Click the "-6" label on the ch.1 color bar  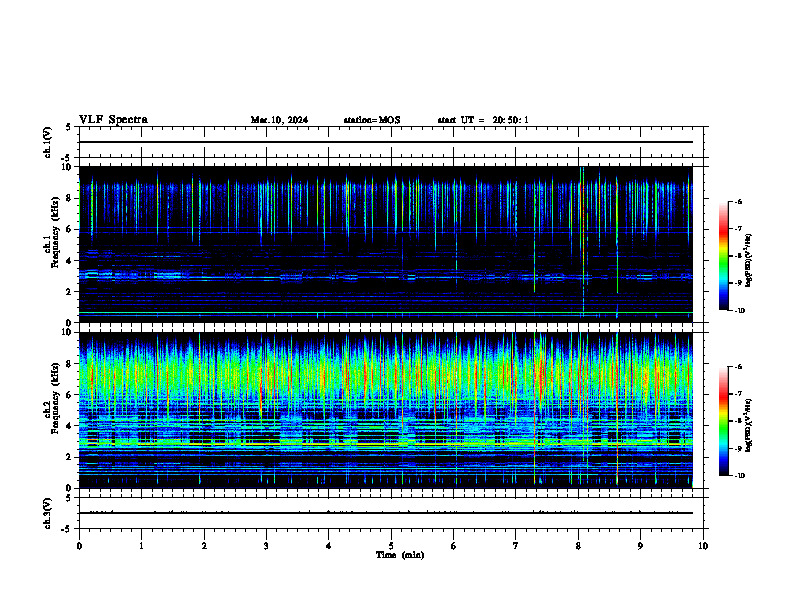point(737,201)
